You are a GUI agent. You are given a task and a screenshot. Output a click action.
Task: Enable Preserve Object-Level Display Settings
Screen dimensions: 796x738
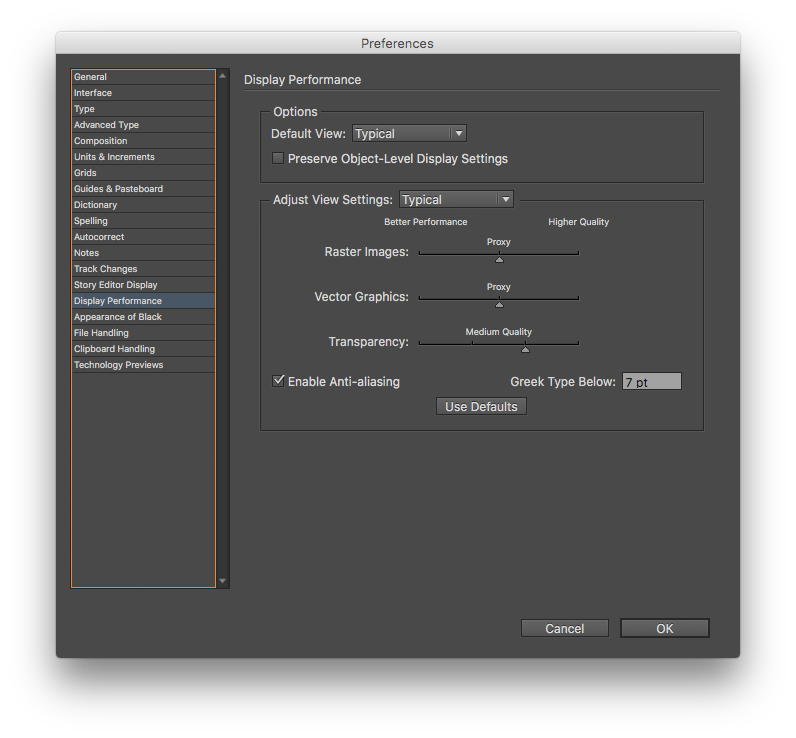[x=278, y=158]
